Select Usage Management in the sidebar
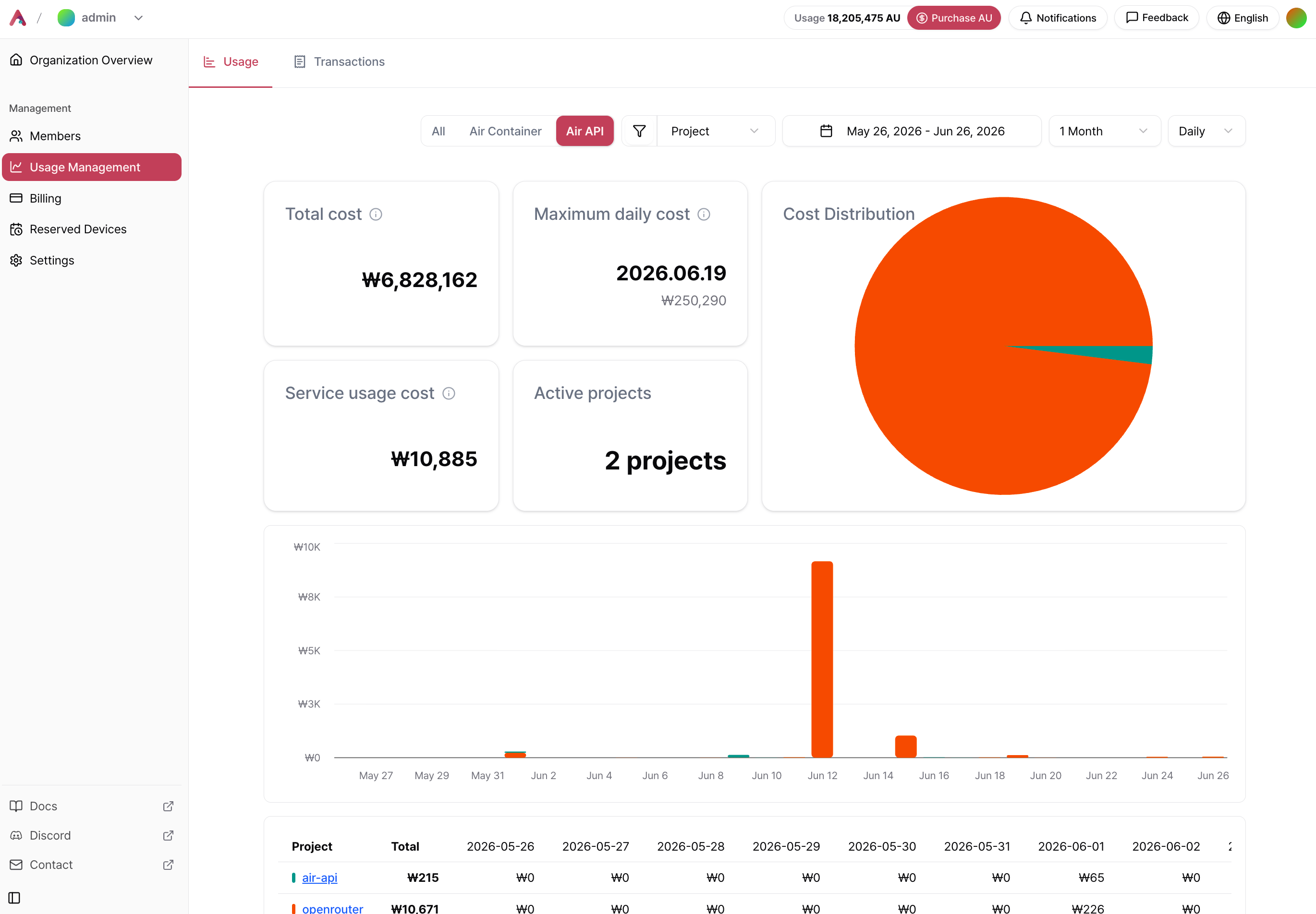The image size is (1316, 914). coord(92,167)
